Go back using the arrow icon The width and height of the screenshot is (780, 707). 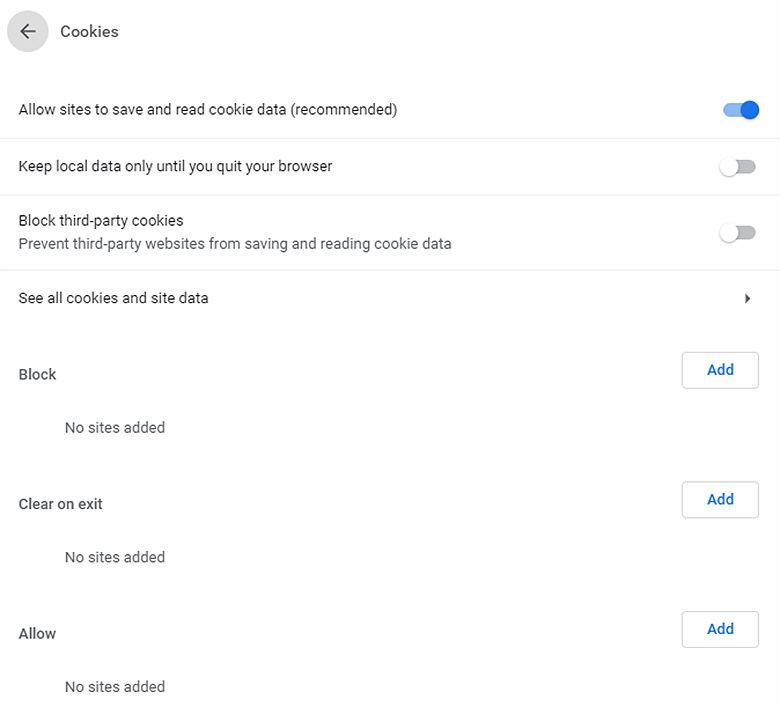(x=28, y=32)
